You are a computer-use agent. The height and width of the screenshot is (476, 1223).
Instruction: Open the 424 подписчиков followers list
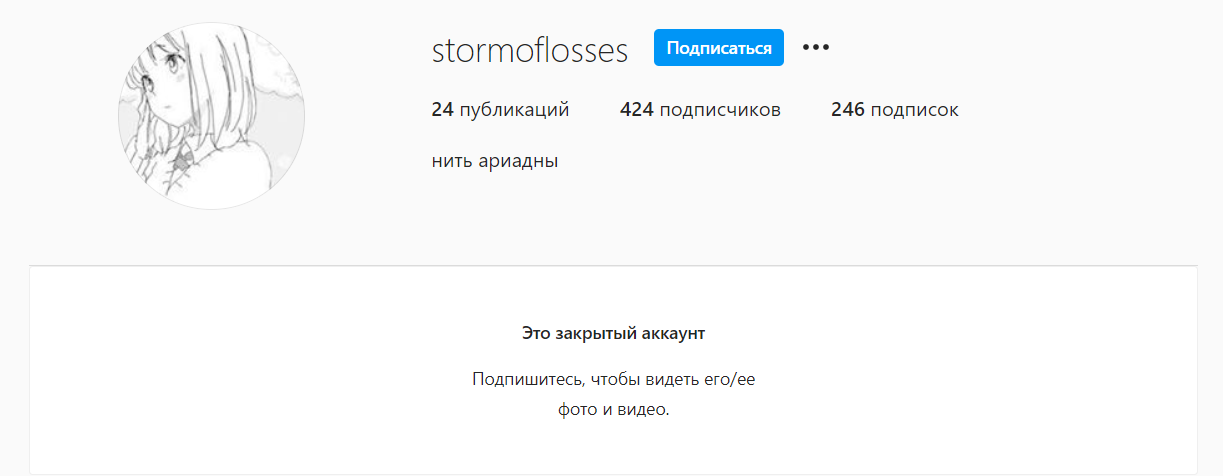(x=700, y=110)
